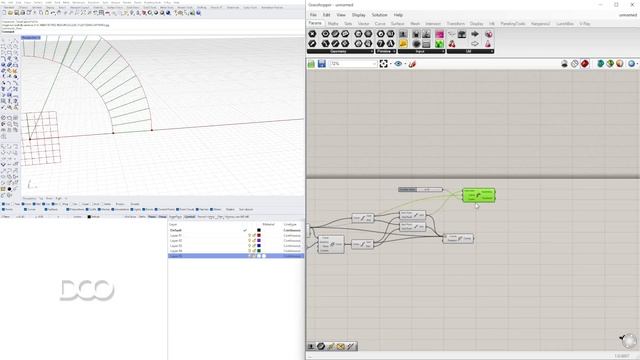Toggle Osnap in Rhino status bar
The height and width of the screenshot is (360, 640).
tap(162, 217)
